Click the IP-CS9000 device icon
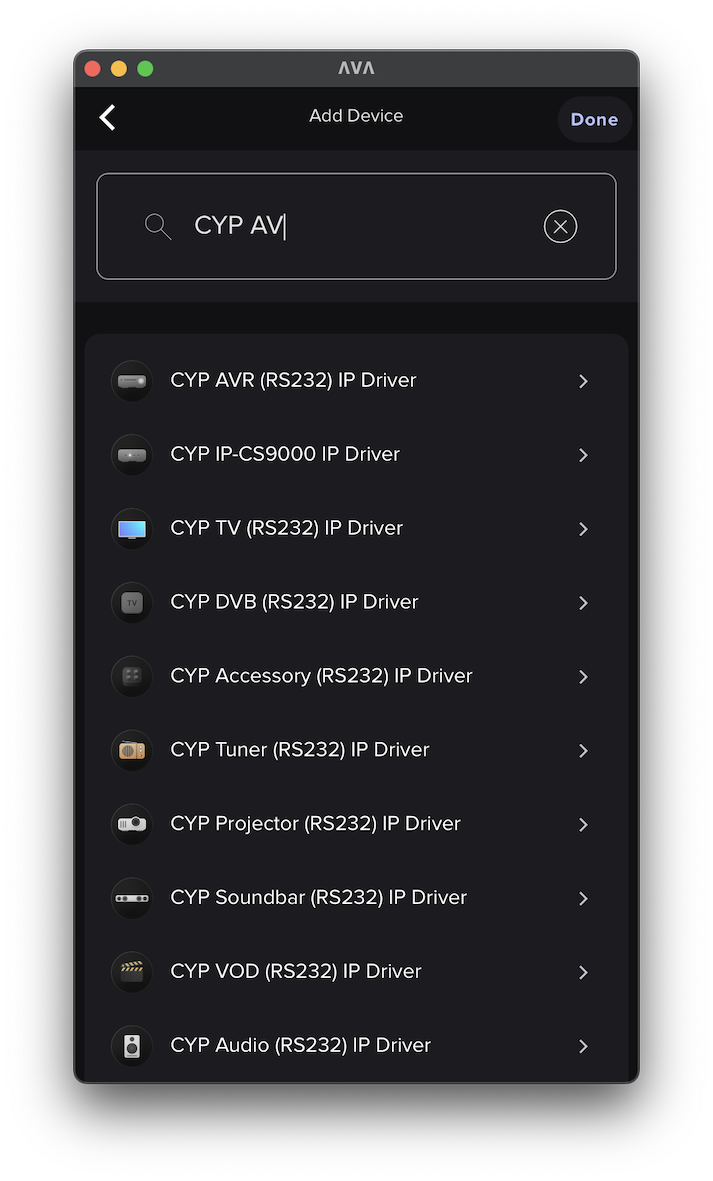Image resolution: width=713 pixels, height=1181 pixels. point(131,455)
